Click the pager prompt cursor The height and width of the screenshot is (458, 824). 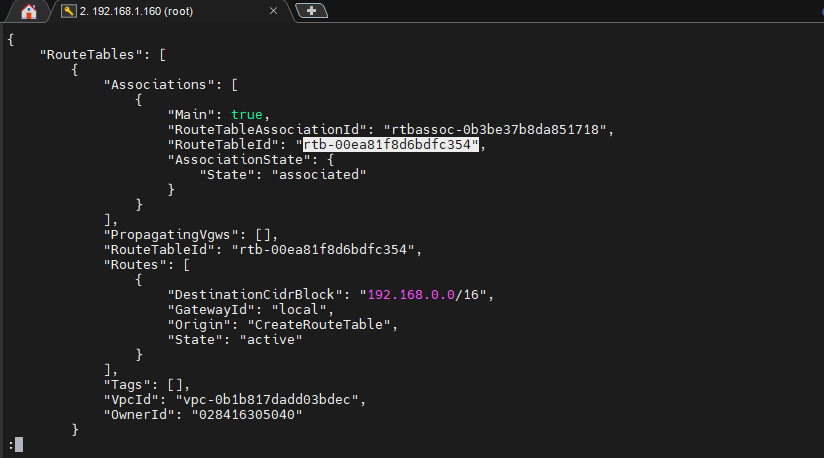(x=19, y=445)
